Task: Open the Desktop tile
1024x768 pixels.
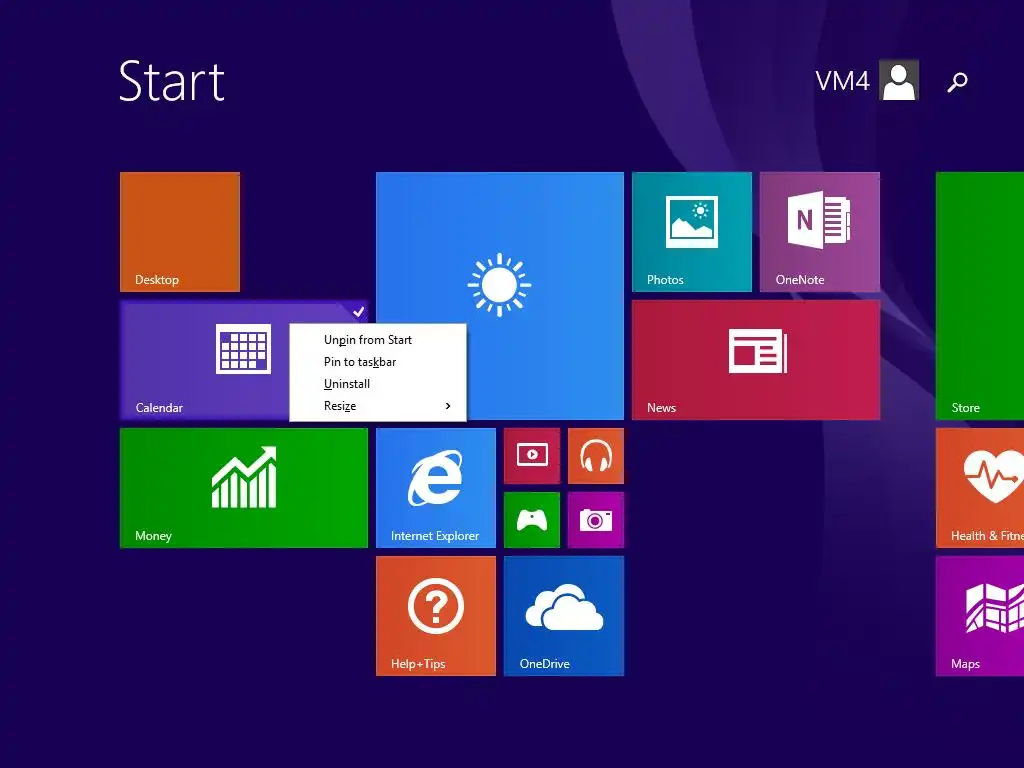Action: tap(180, 232)
